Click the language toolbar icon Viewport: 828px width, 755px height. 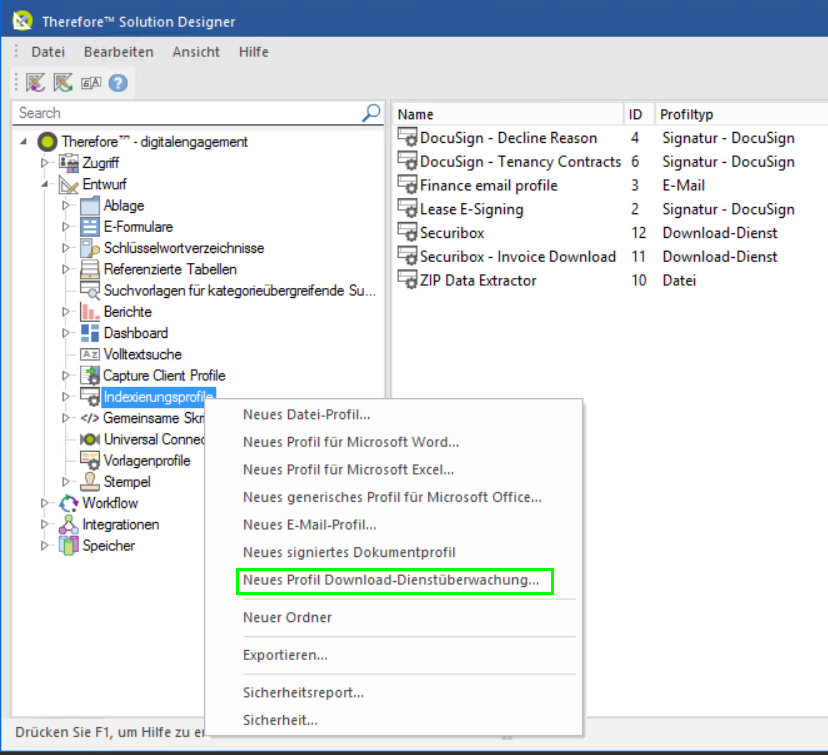tap(91, 83)
